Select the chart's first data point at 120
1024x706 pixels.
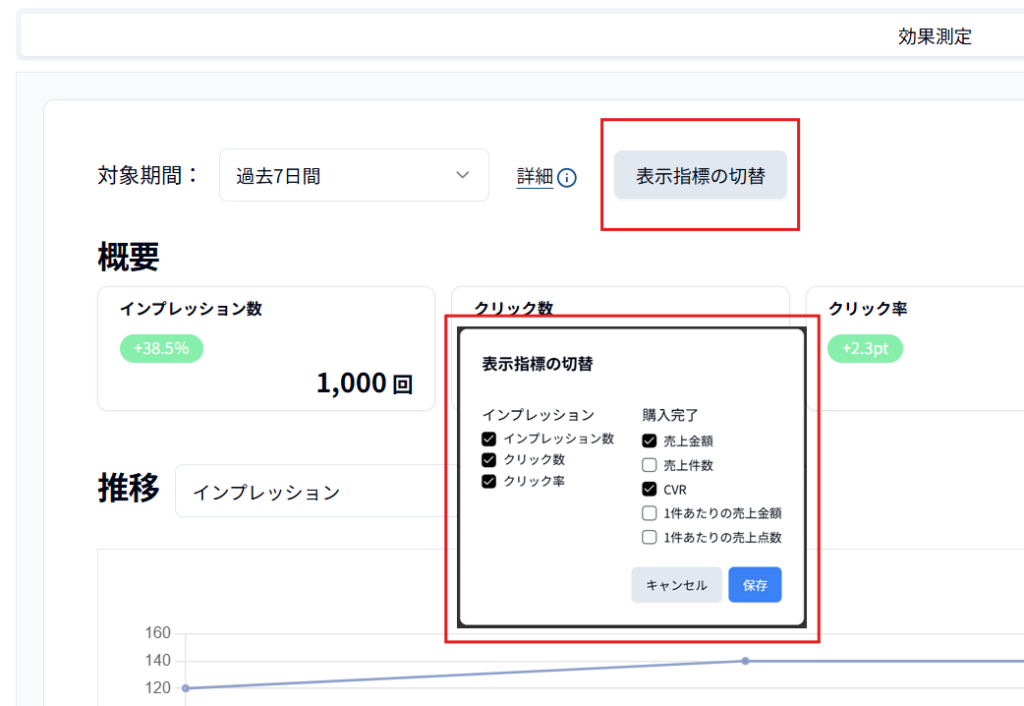coord(186,688)
